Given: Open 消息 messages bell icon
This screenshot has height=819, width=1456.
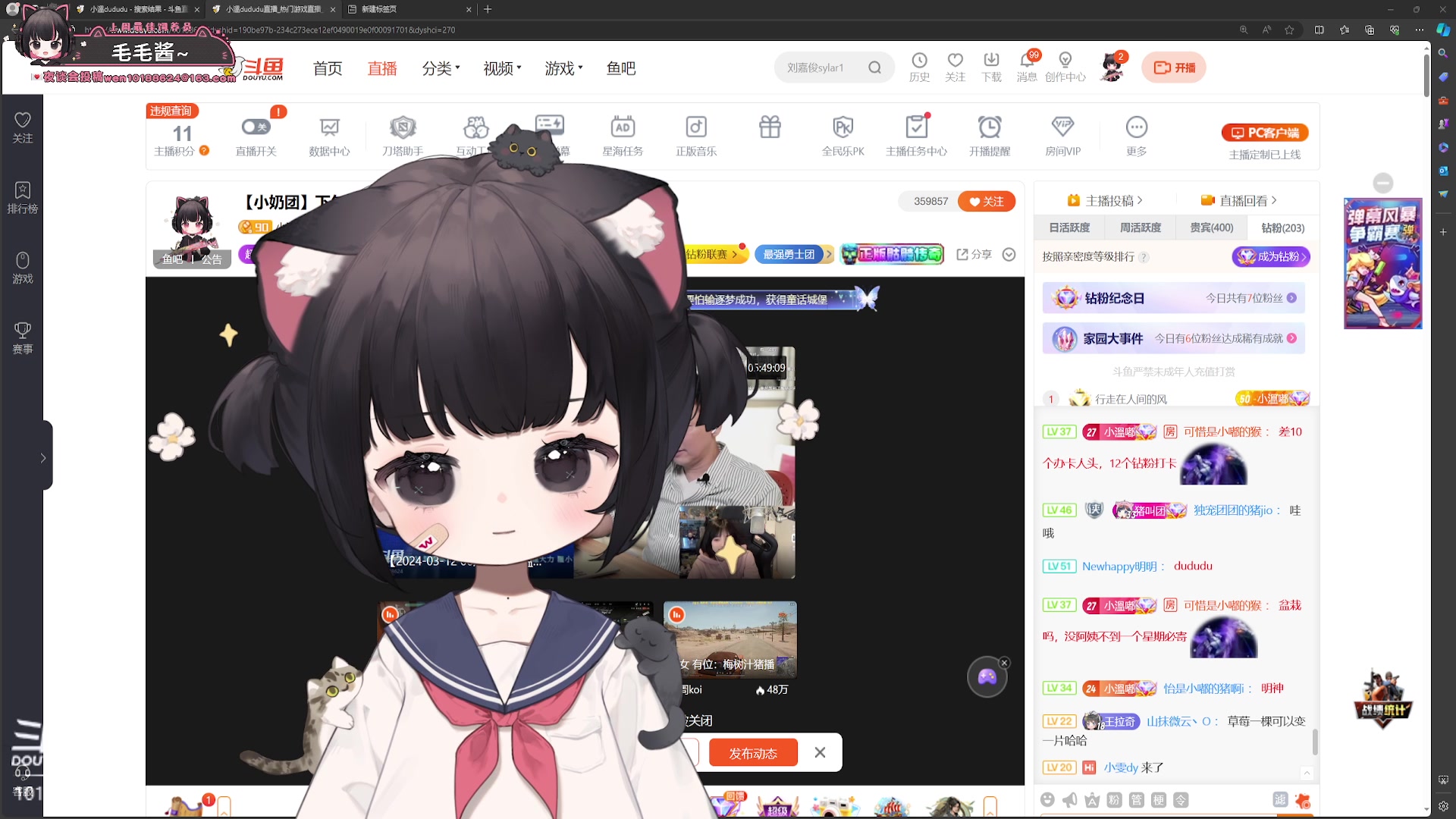Looking at the screenshot, I should [x=1027, y=61].
